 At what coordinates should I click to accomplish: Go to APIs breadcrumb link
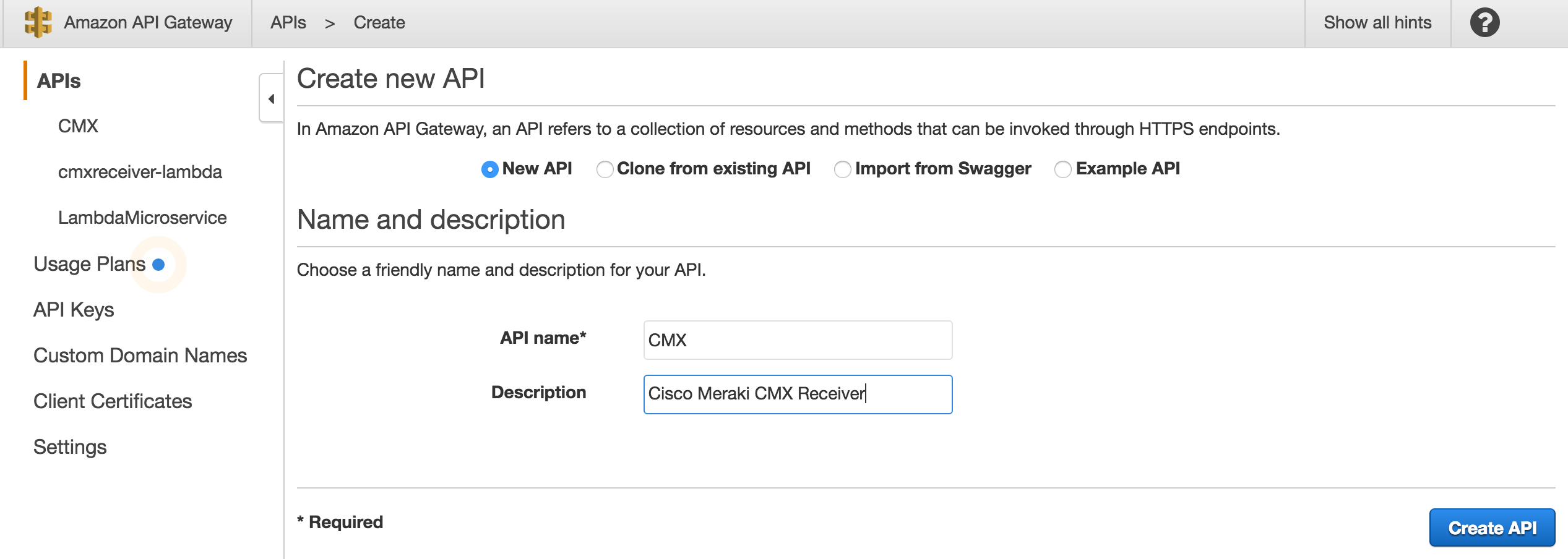[x=288, y=23]
